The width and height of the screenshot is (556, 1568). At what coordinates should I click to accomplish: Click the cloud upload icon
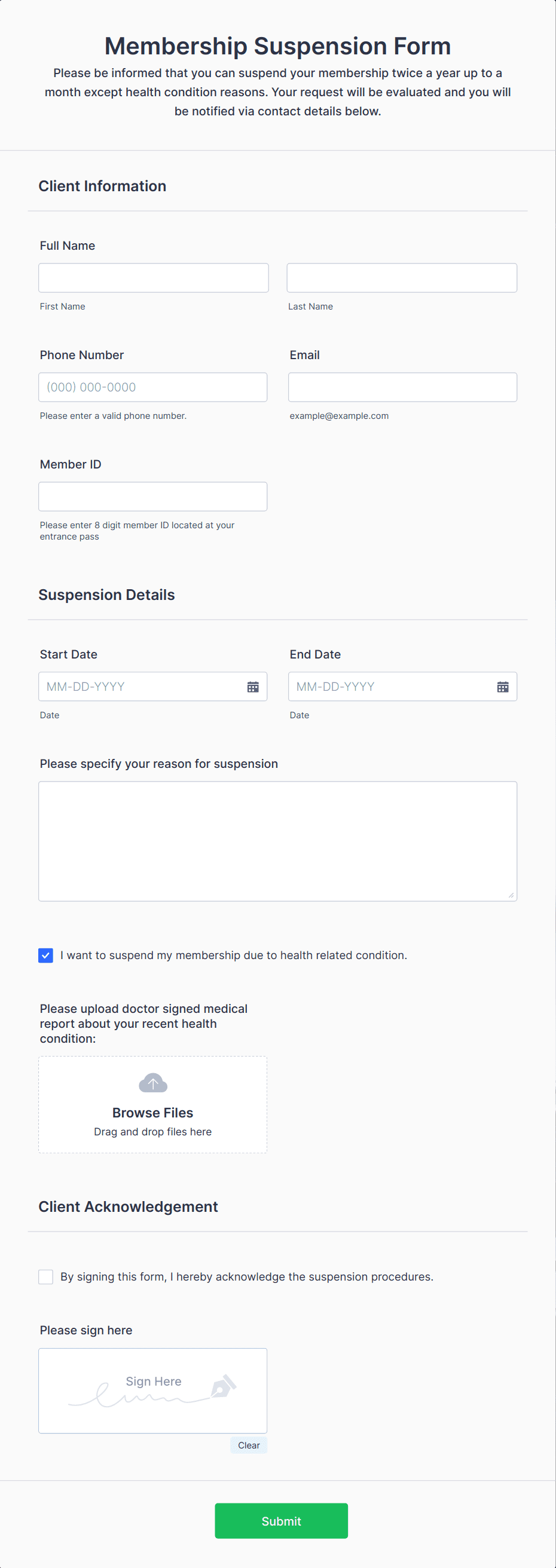153,1083
